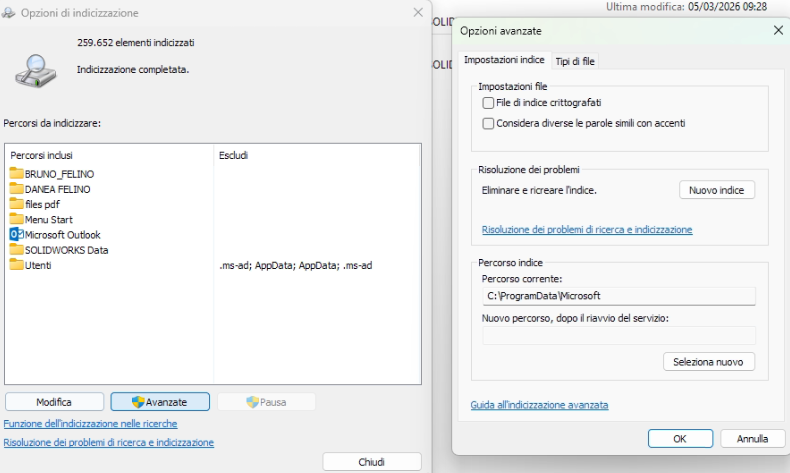The image size is (790, 473).
Task: Click 259.652 elementi indicizzati text
Action: click(x=136, y=43)
